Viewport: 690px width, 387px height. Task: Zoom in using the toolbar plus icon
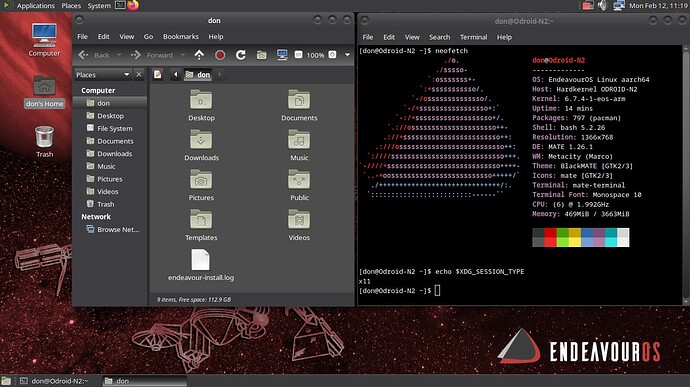pyautogui.click(x=333, y=55)
